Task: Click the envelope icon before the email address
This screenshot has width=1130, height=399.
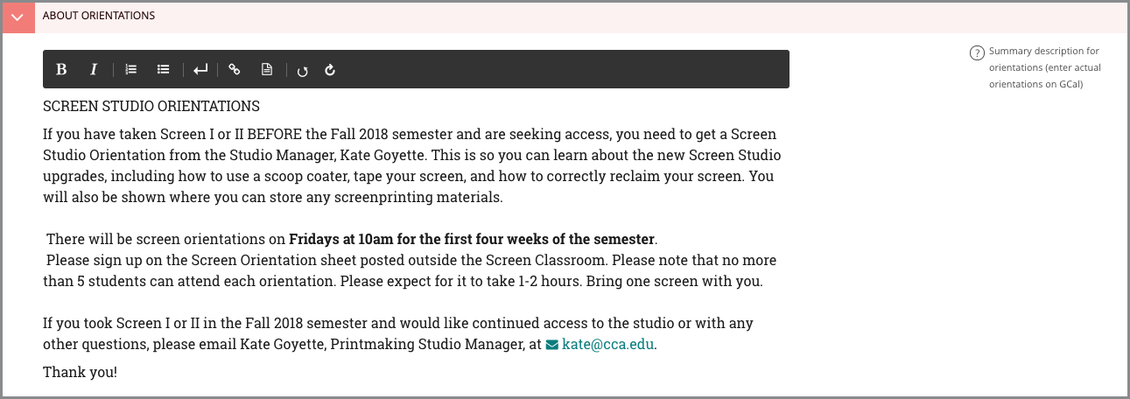Action: (x=552, y=345)
